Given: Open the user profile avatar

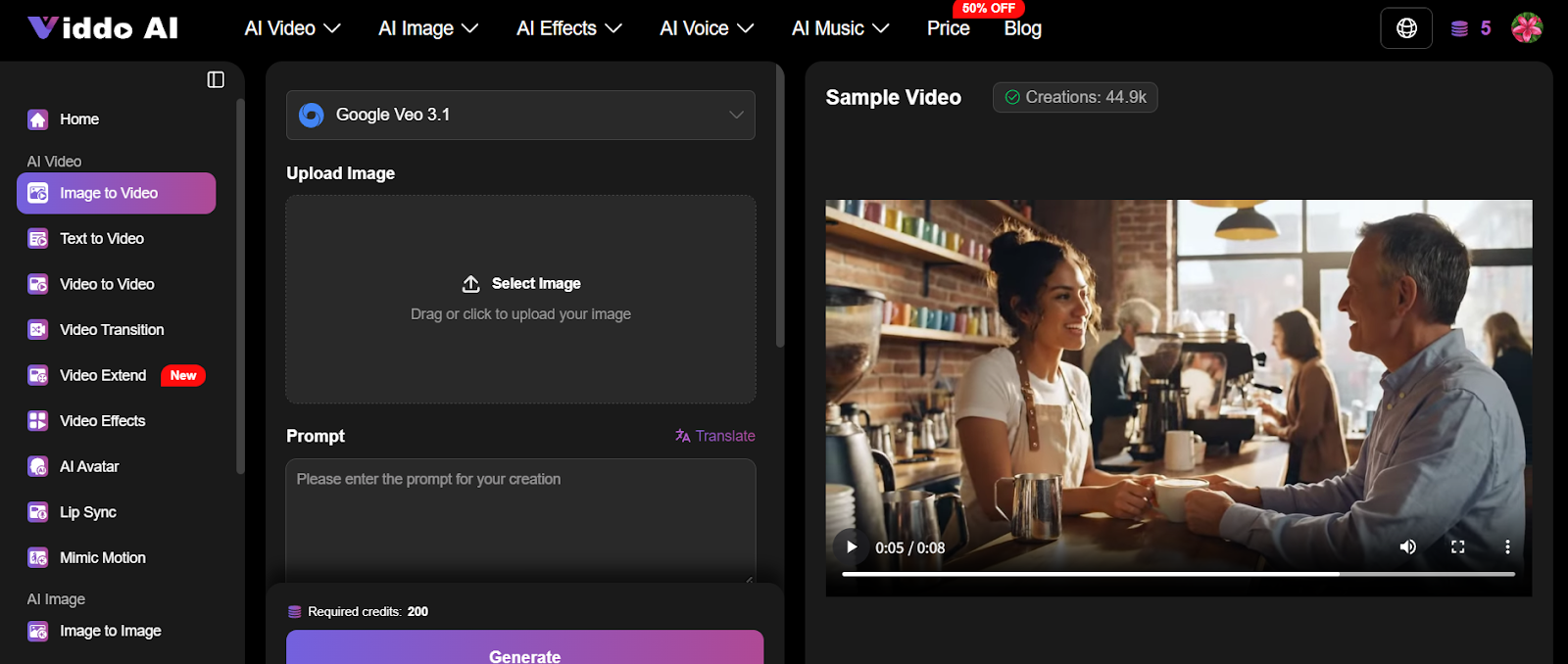Looking at the screenshot, I should (1527, 28).
